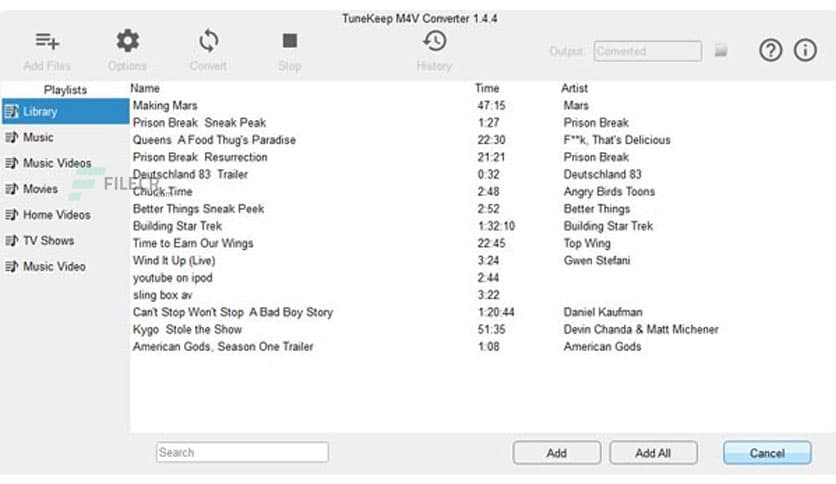Click the Add All button
This screenshot has height=484, width=836.
click(x=653, y=453)
